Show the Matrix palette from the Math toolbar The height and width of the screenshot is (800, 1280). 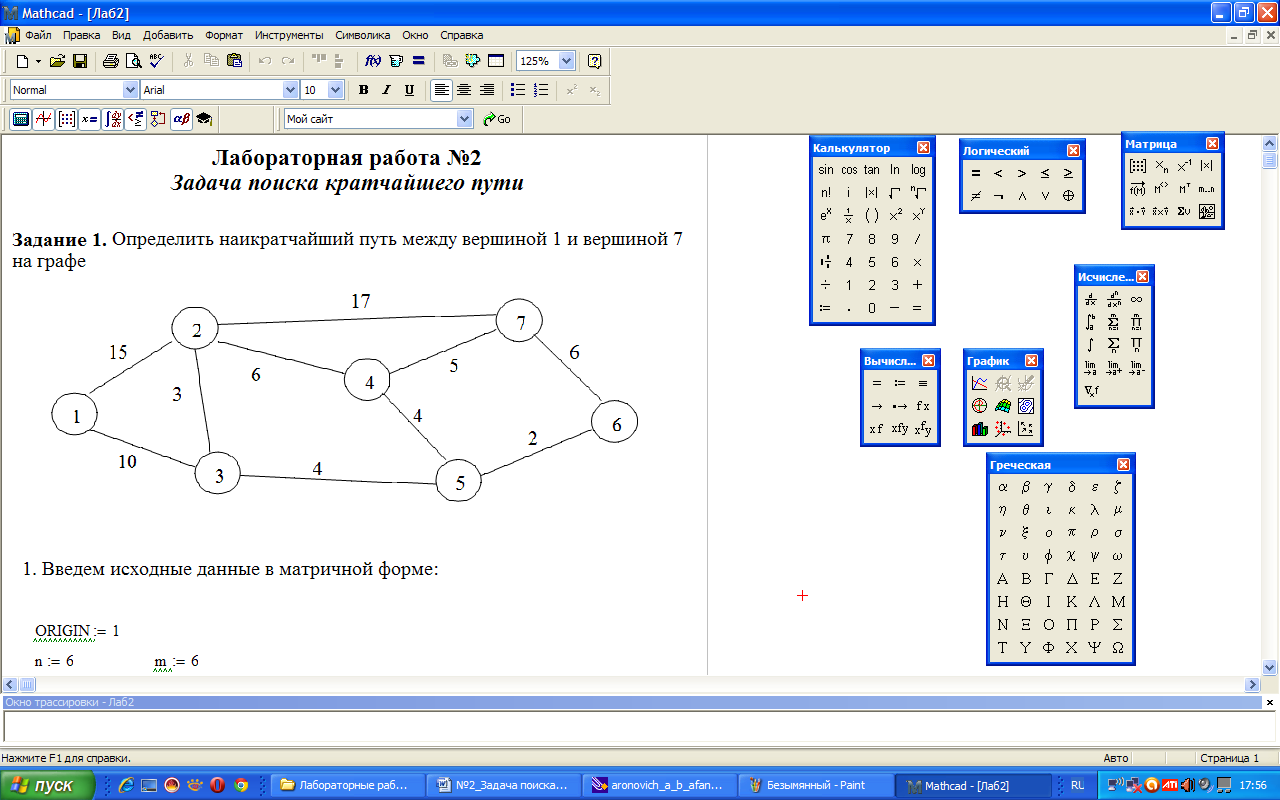tap(66, 119)
